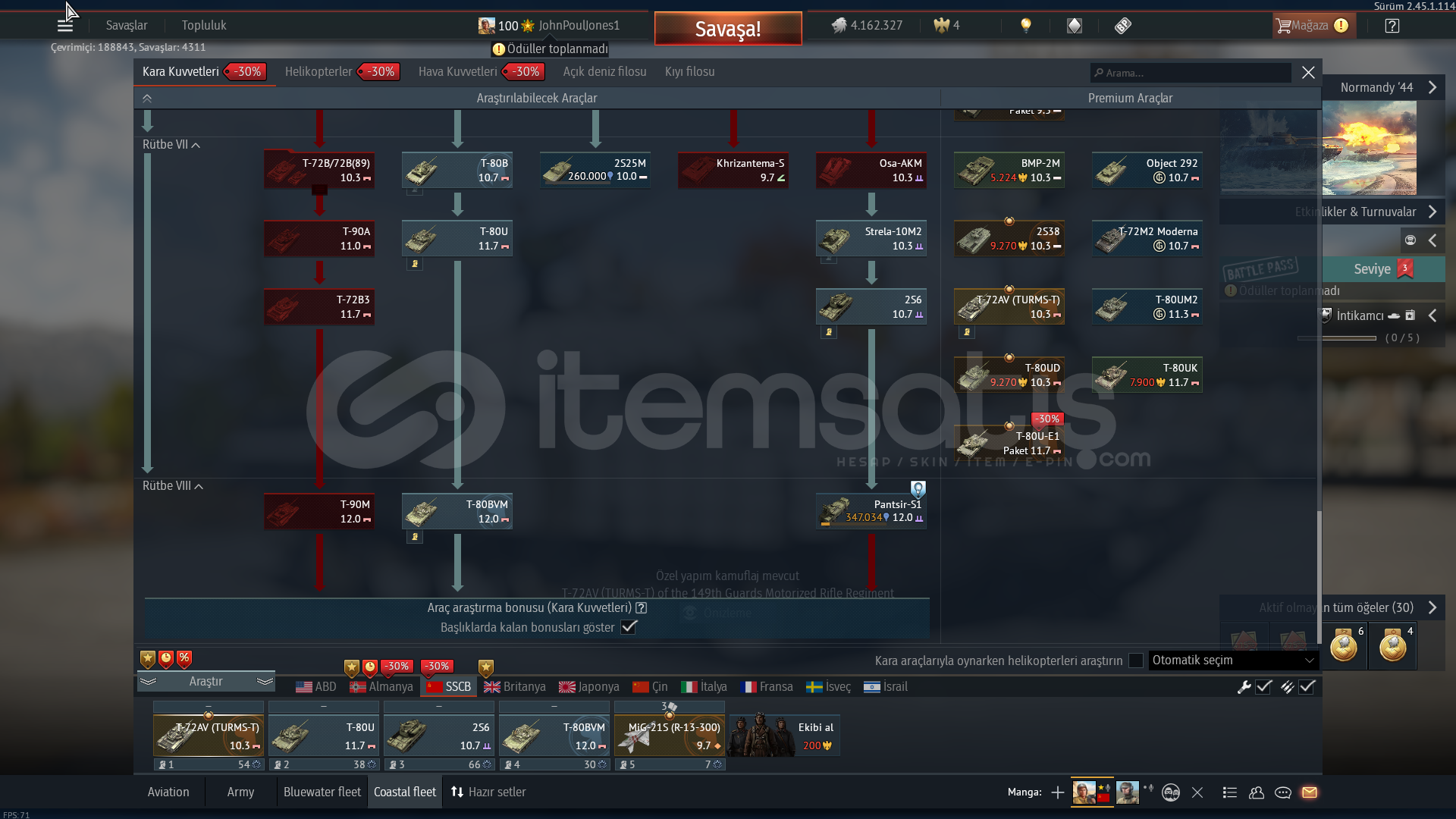Screen dimensions: 1456x819
Task: Select the 2S25M vehicle card
Action: coord(595,170)
